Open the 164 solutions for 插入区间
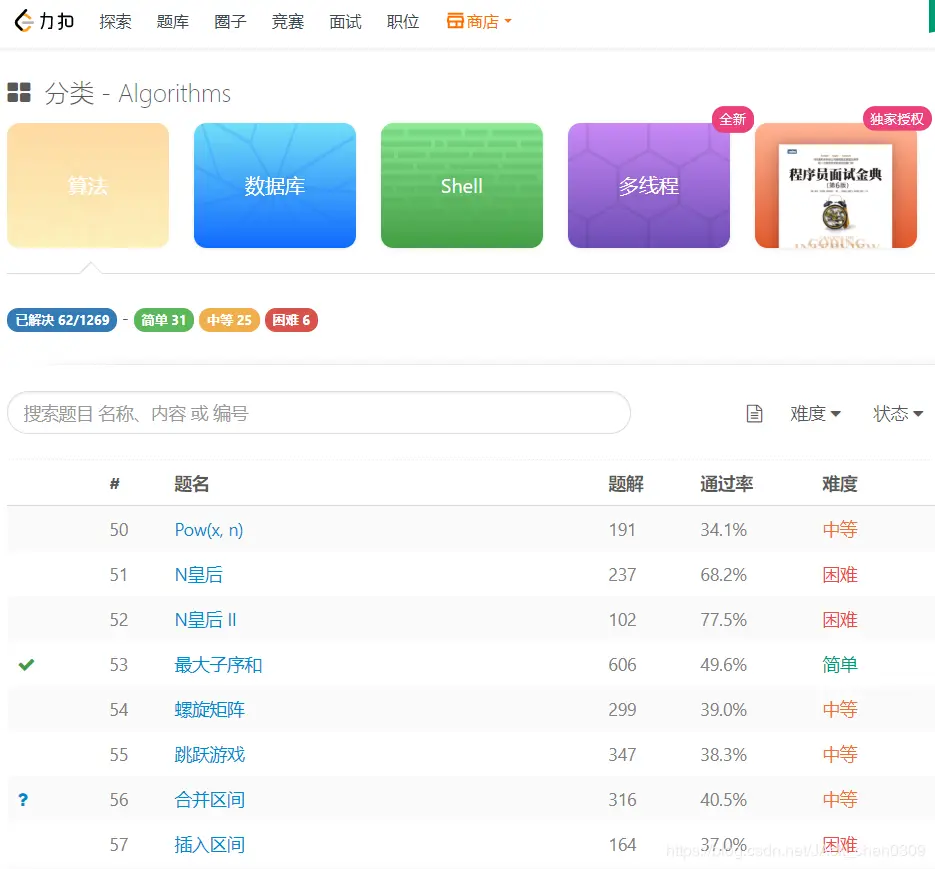Viewport: 935px width, 869px height. (622, 845)
